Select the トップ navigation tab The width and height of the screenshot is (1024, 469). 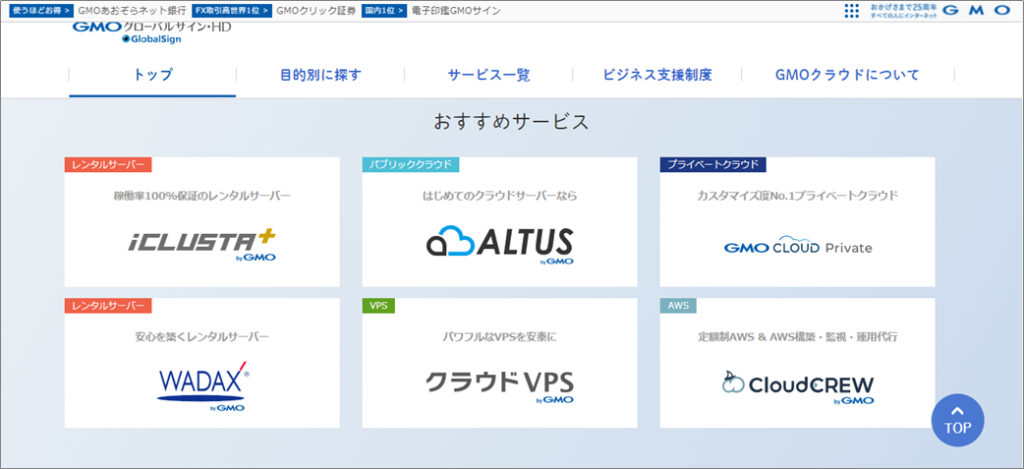152,74
